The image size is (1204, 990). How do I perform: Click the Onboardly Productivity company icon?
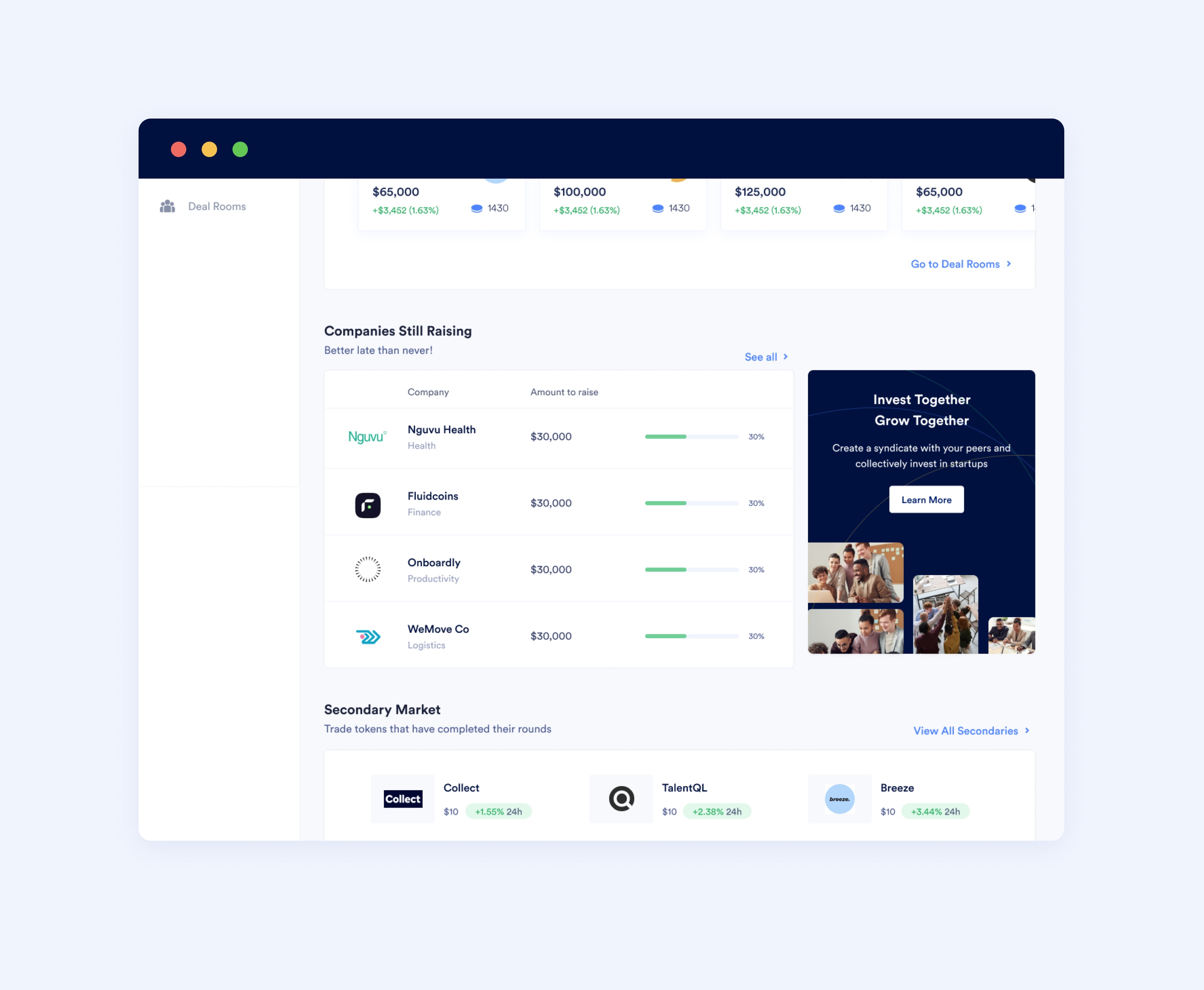[x=369, y=568]
